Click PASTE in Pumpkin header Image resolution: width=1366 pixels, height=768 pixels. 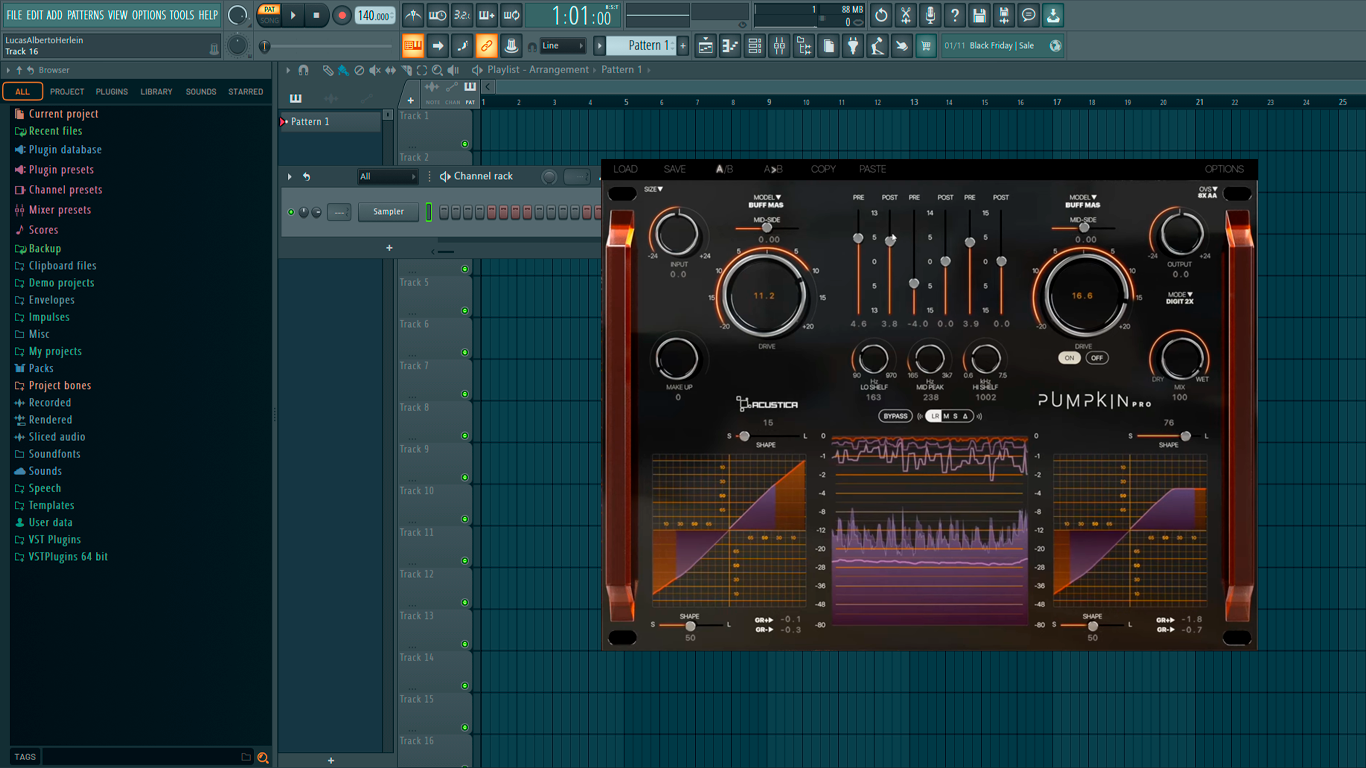tap(873, 169)
